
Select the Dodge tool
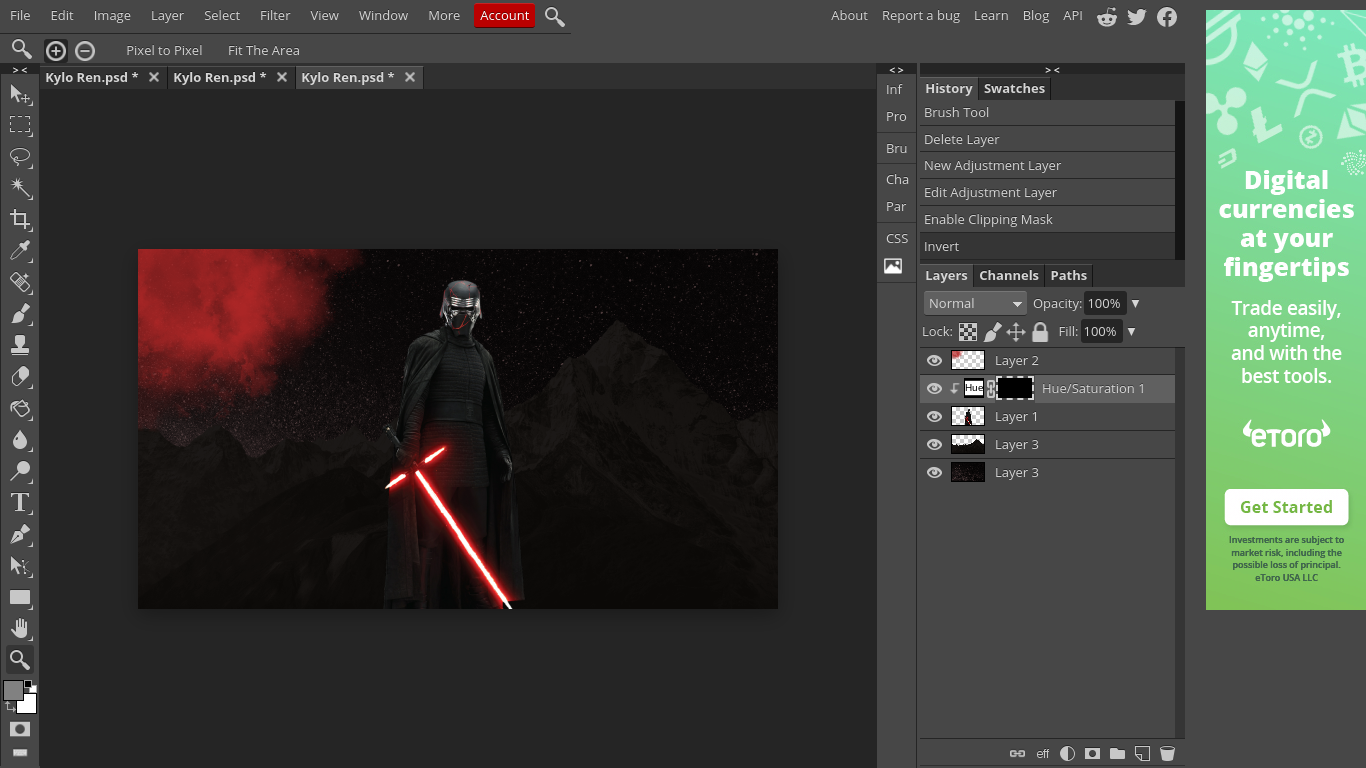(x=20, y=472)
